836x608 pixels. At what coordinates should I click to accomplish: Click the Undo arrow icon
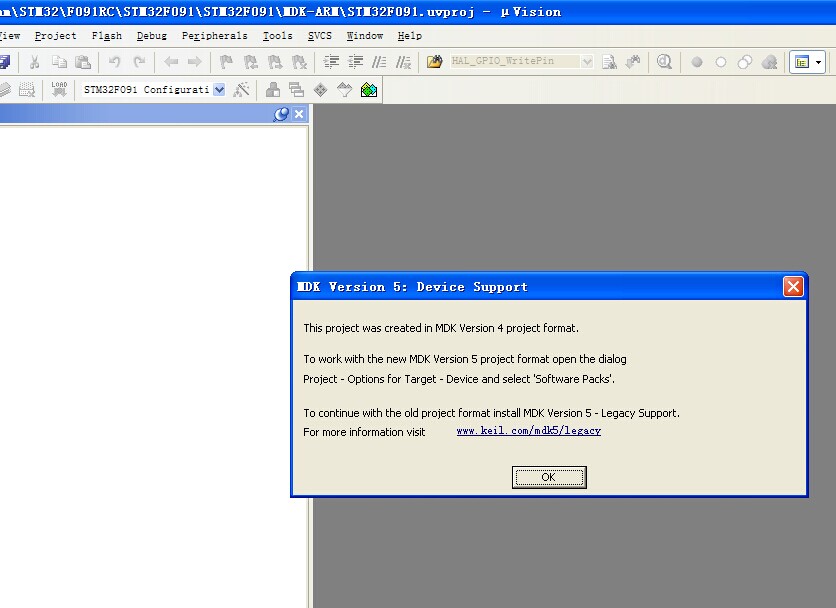point(114,62)
